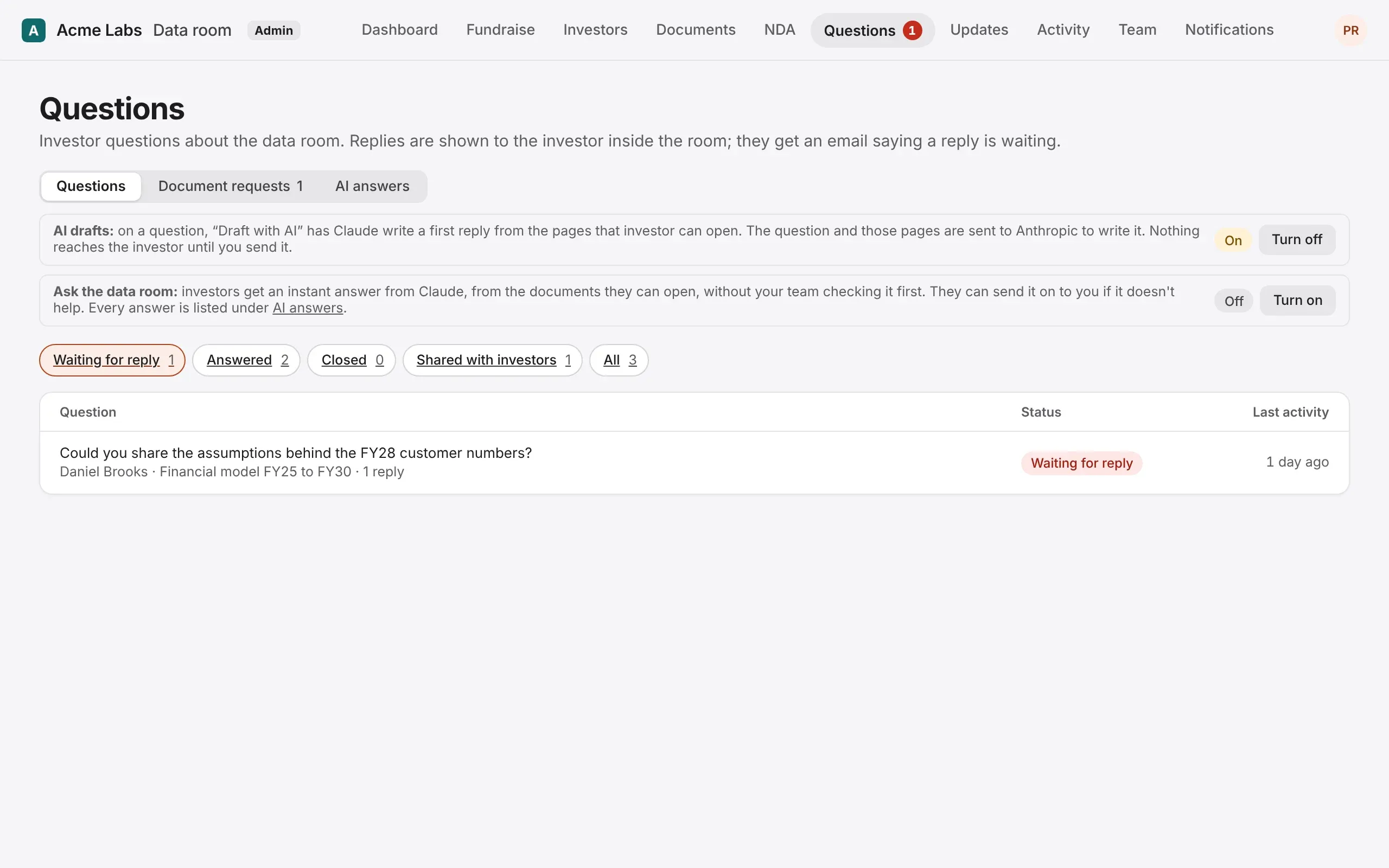
Task: Click the Acme Labs logo icon
Action: [33, 30]
